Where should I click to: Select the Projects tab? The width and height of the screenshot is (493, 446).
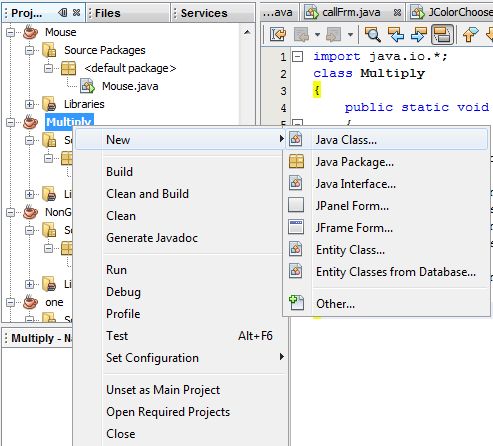(27, 13)
